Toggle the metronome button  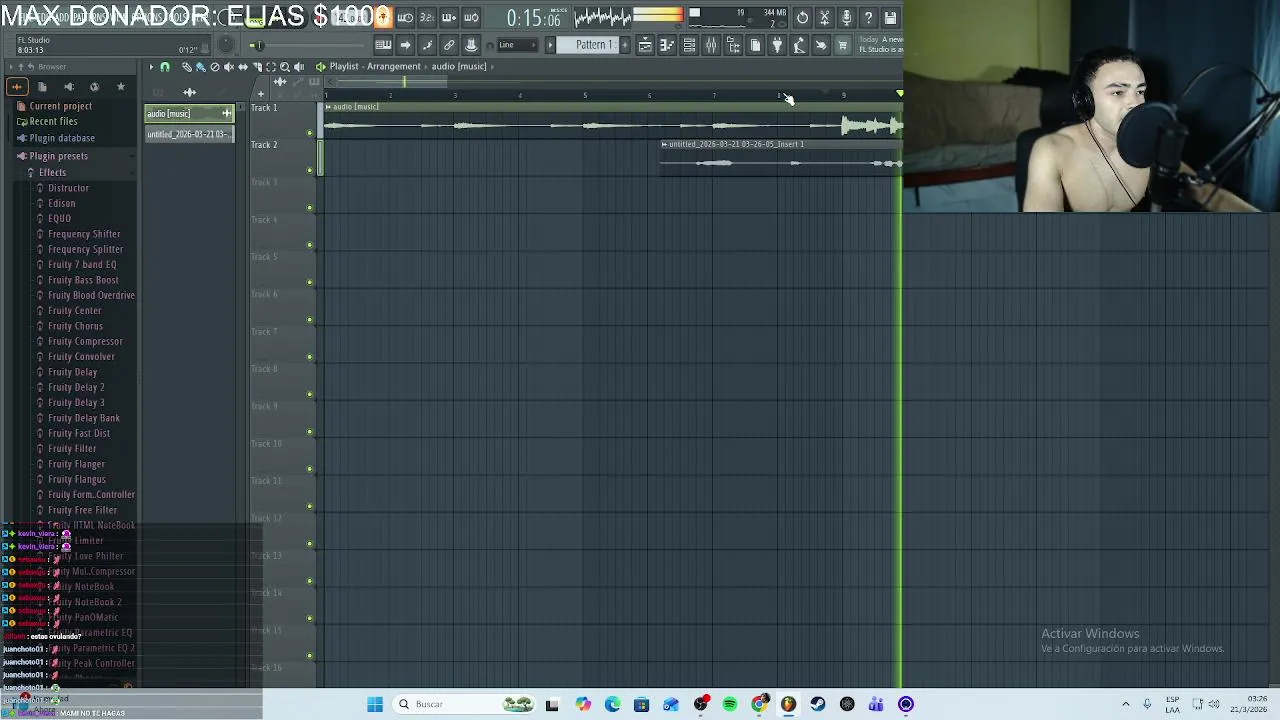click(x=382, y=17)
